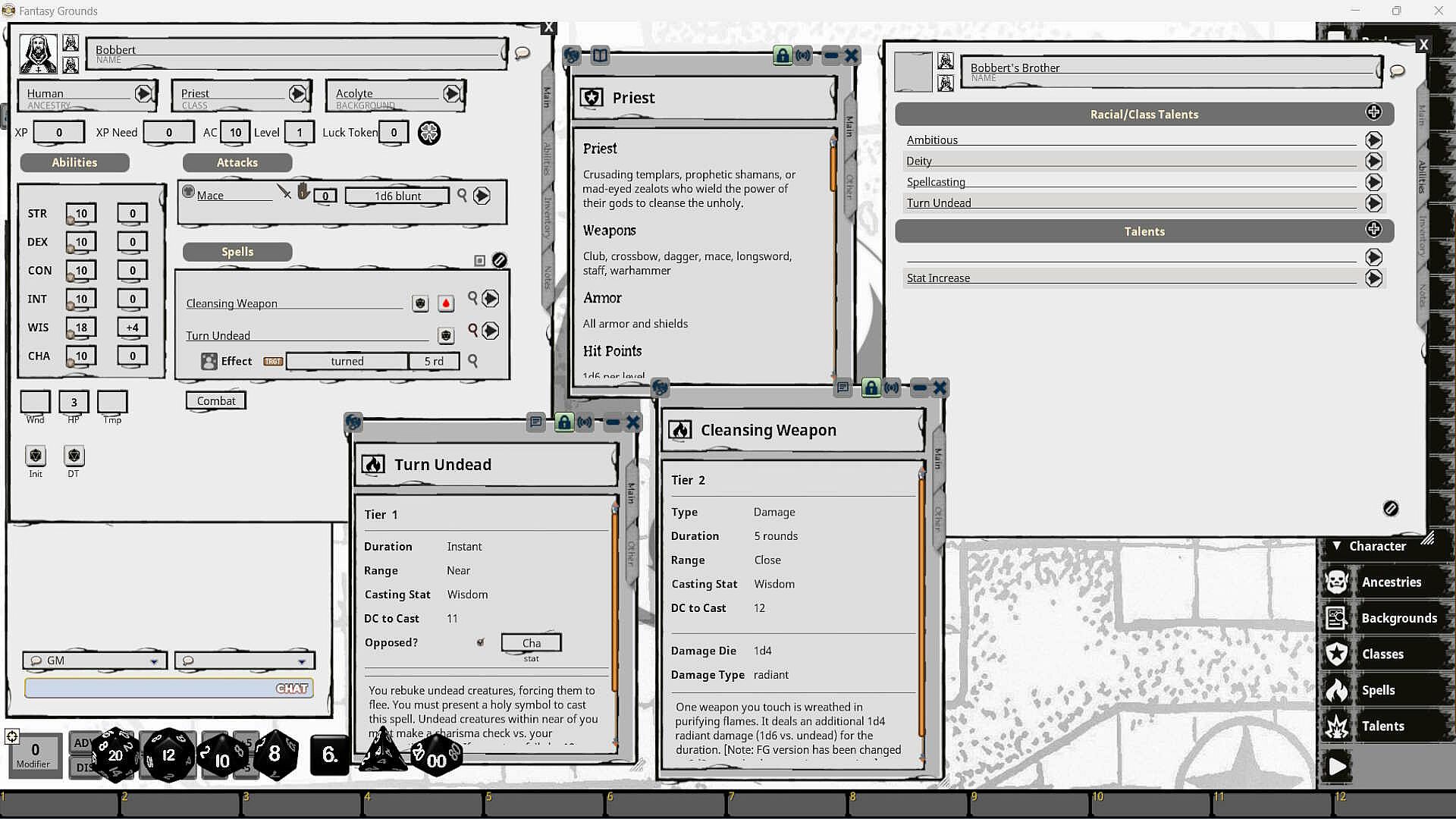Open the Turn Undead talent link
Viewport: 1456px width, 819px height.
(1373, 203)
